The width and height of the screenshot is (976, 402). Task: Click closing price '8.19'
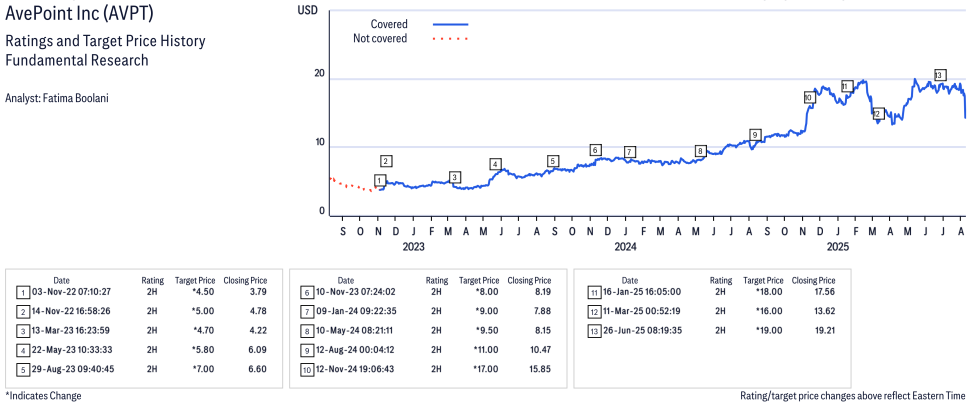542,292
